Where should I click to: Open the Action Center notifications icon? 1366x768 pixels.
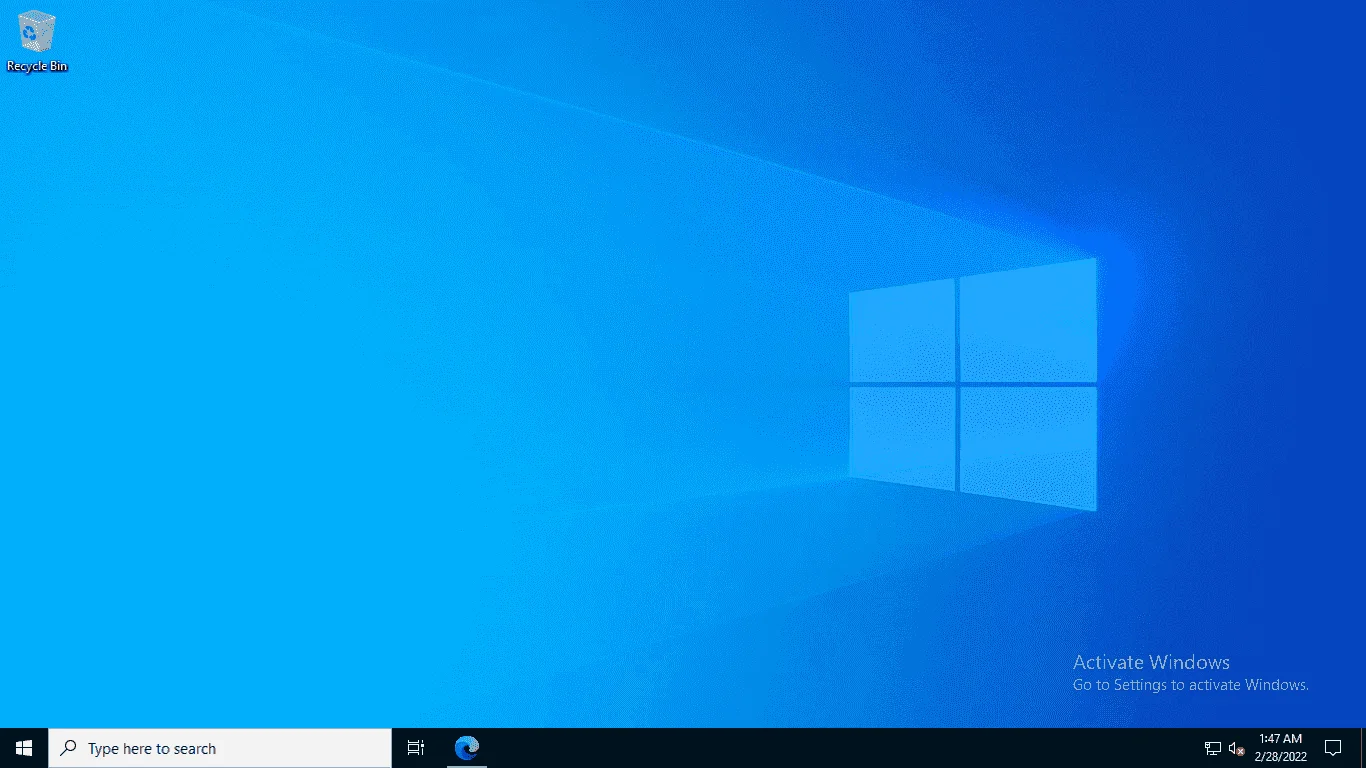click(1333, 748)
